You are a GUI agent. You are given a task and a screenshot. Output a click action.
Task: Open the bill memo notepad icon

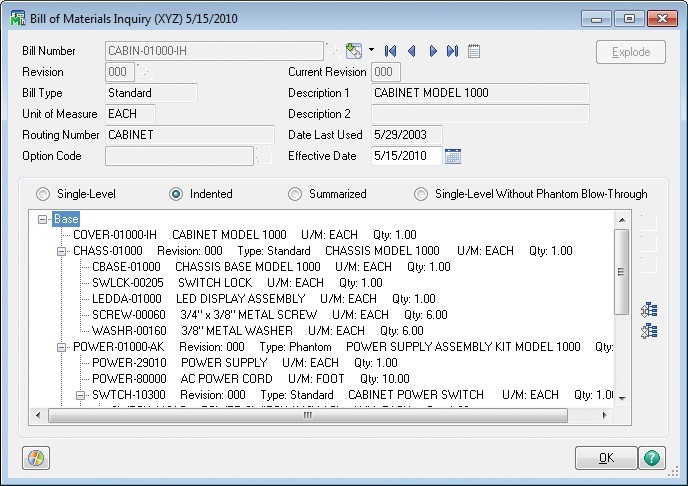(474, 51)
